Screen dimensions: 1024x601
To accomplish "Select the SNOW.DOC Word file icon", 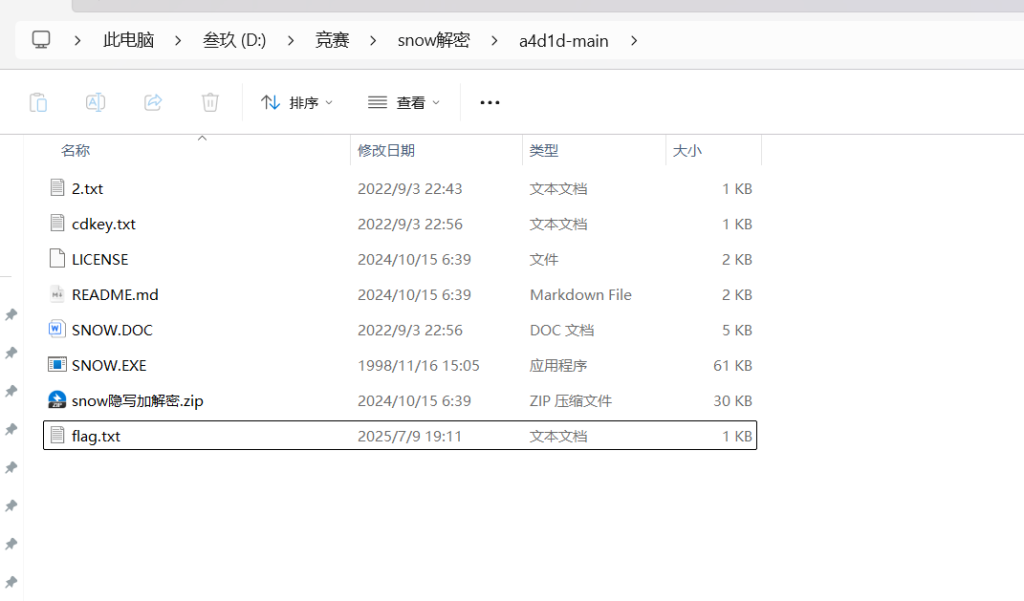I will (57, 330).
